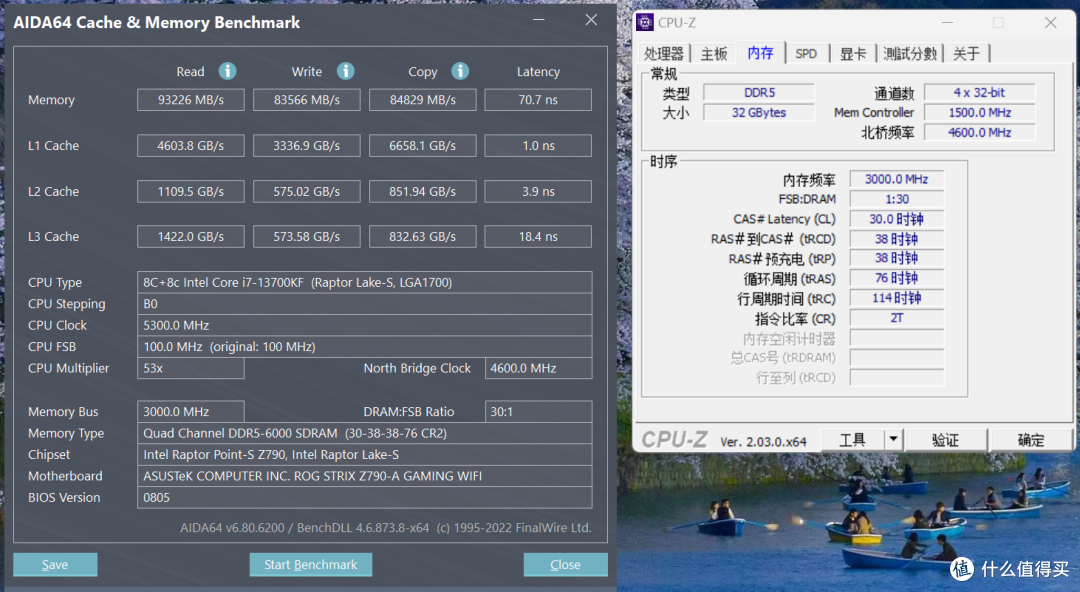
Task: Go to the 显卡 tab
Action: point(853,54)
